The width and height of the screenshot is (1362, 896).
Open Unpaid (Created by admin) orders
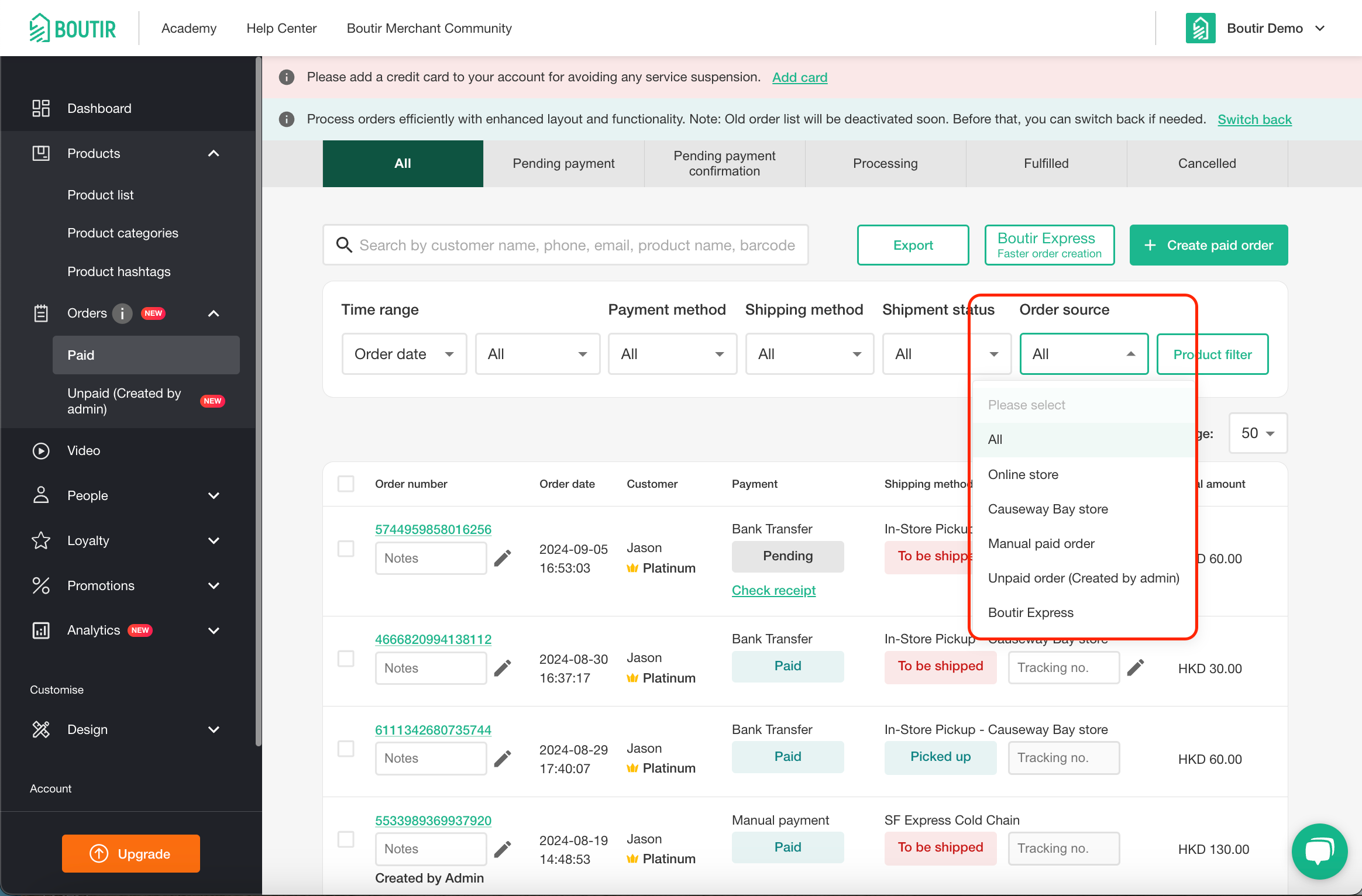point(146,401)
